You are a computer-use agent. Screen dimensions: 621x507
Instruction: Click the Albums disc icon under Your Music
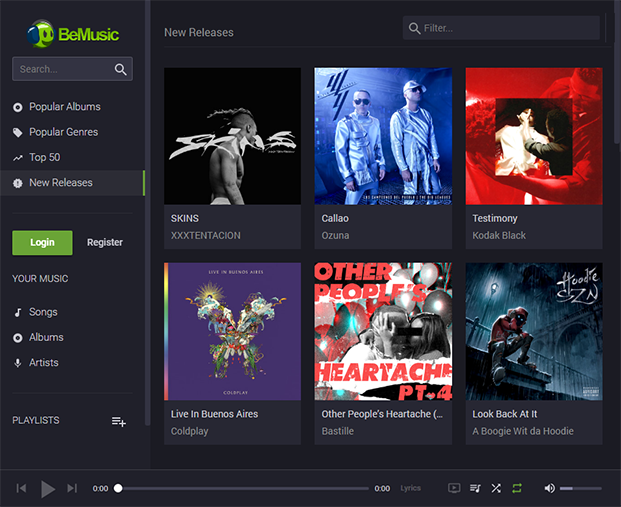point(17,338)
